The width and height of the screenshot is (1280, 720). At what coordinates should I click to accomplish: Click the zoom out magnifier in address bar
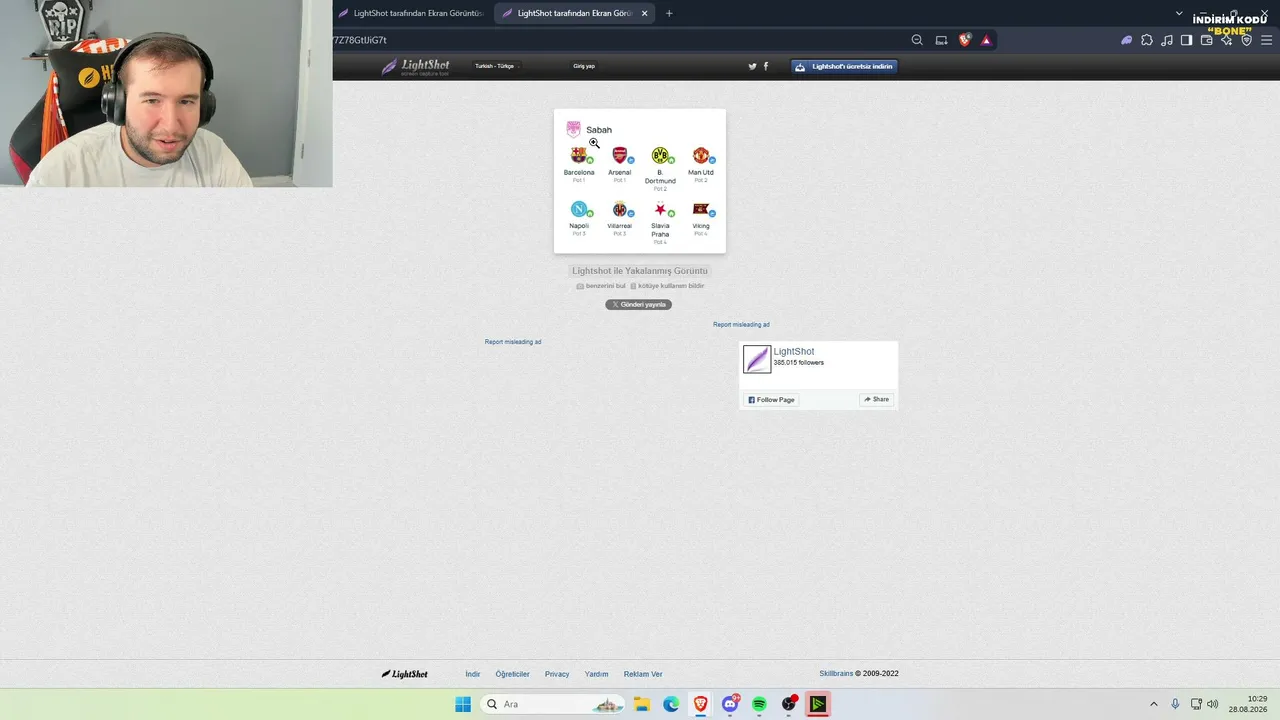point(917,40)
